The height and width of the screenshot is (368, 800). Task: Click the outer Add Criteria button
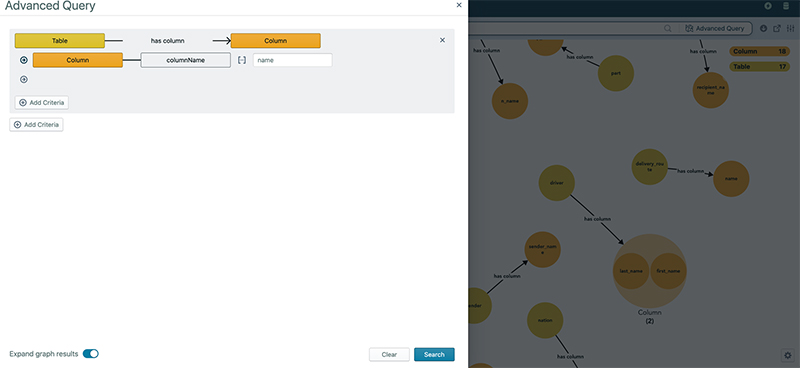click(36, 125)
